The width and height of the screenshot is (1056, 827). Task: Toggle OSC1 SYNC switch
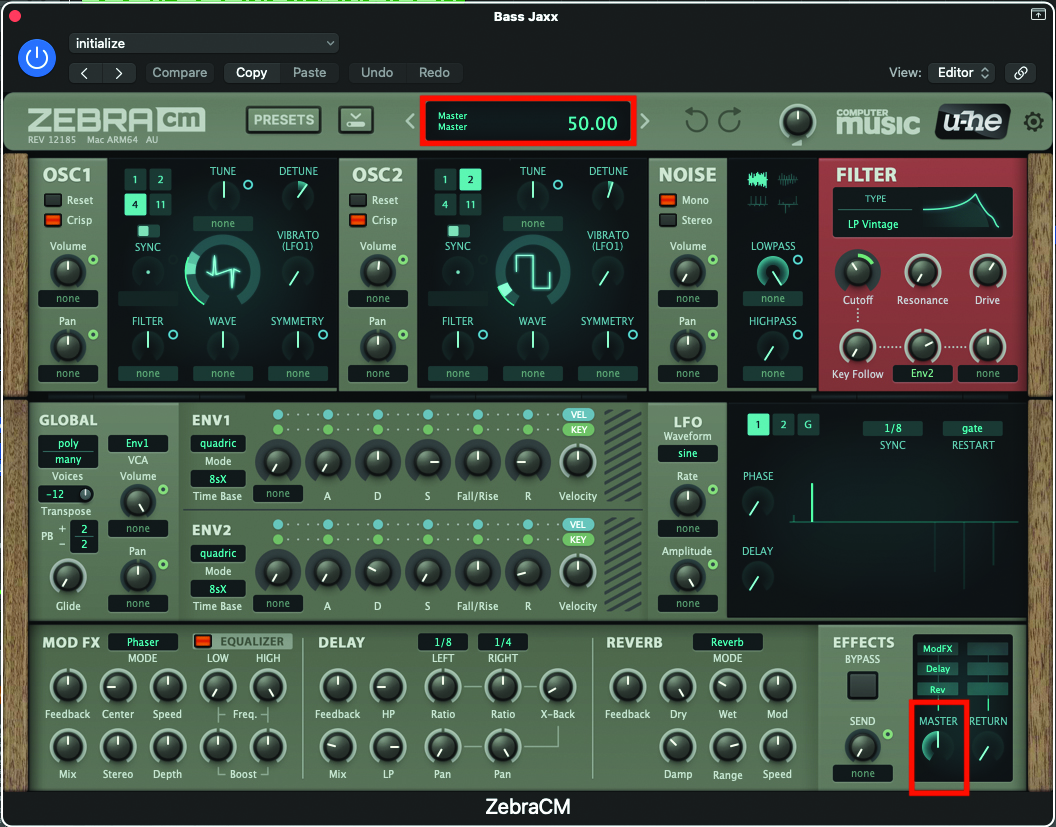pos(147,231)
